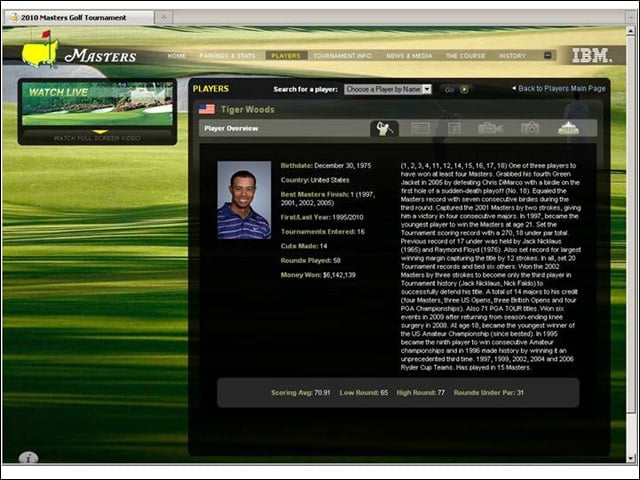Click Cuts Made: 14 text
Viewport: 640px width, 480px height.
coord(304,246)
